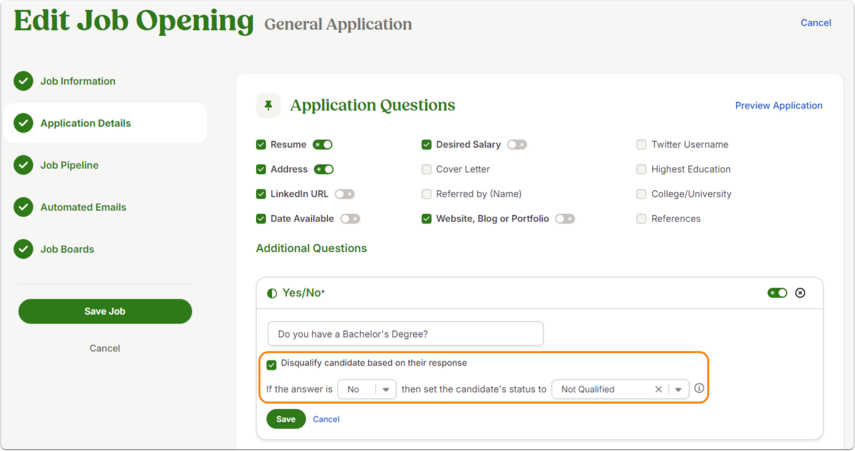The image size is (855, 451).
Task: Uncheck Website, Blog or Portfolio checkbox
Action: [426, 219]
